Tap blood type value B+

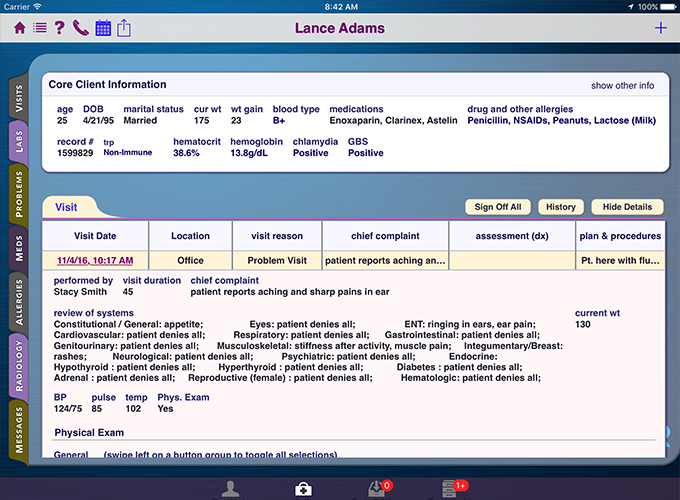point(279,121)
